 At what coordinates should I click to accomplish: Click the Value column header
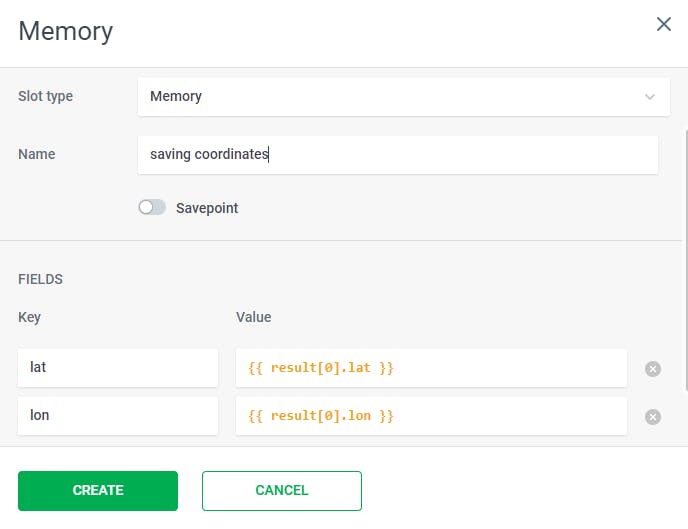[254, 317]
